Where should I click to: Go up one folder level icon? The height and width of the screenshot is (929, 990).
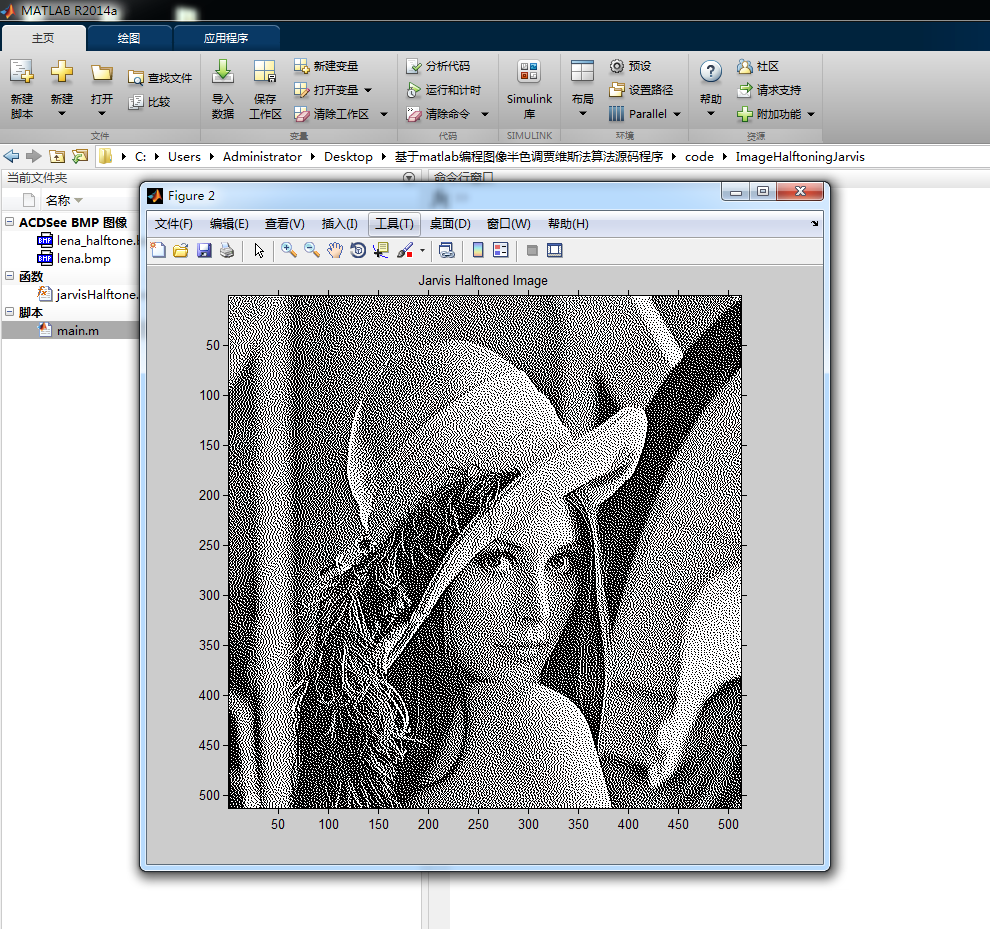click(57, 156)
